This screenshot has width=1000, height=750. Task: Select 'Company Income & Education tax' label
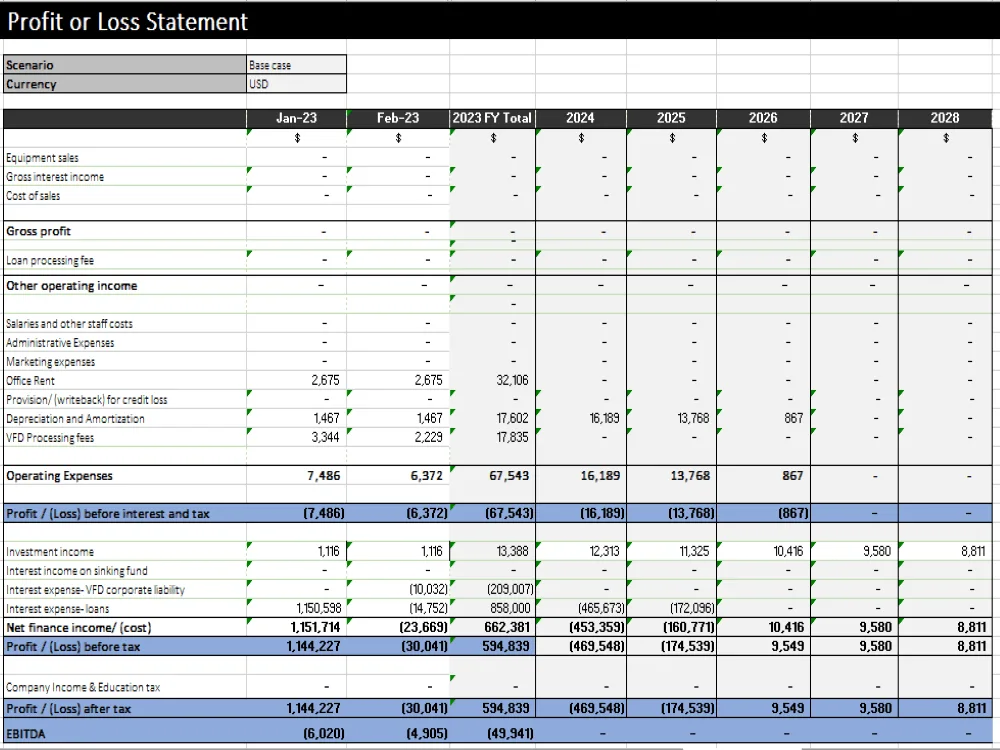click(83, 687)
